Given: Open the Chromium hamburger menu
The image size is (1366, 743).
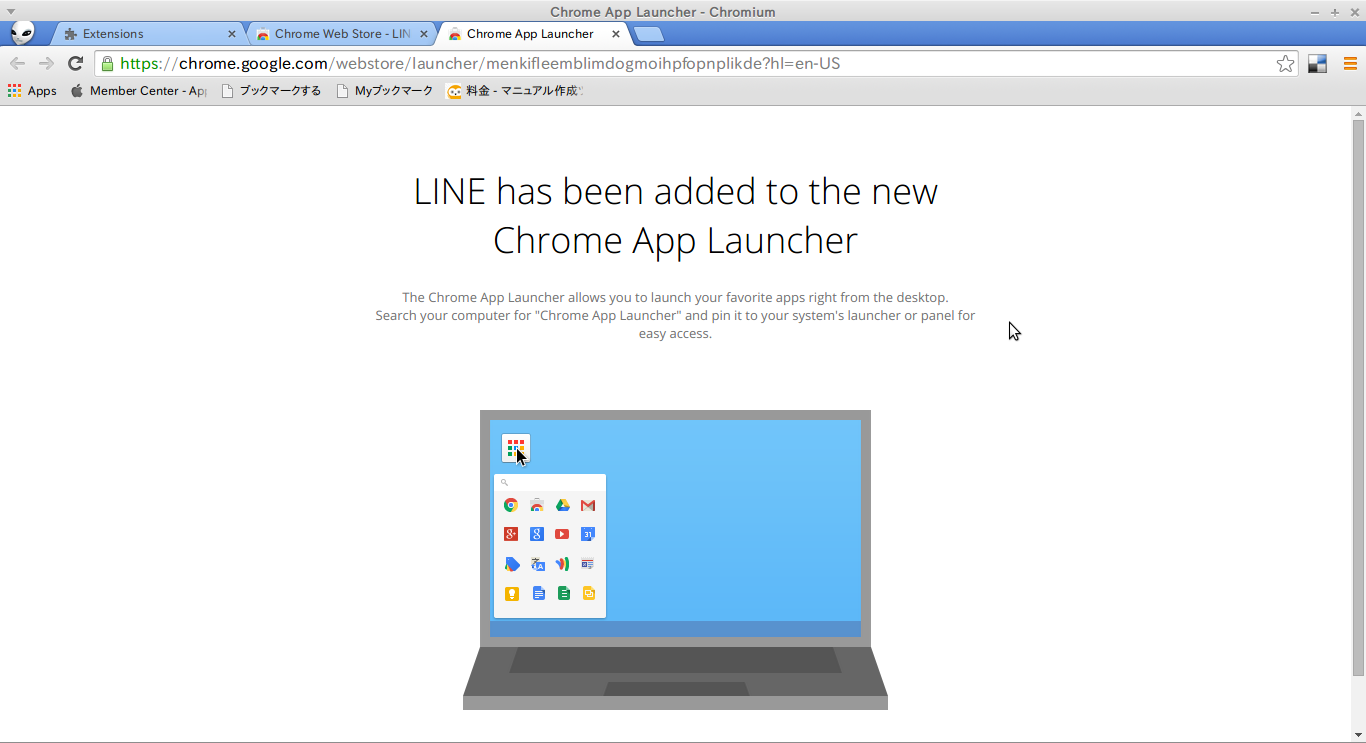Looking at the screenshot, I should [1350, 64].
